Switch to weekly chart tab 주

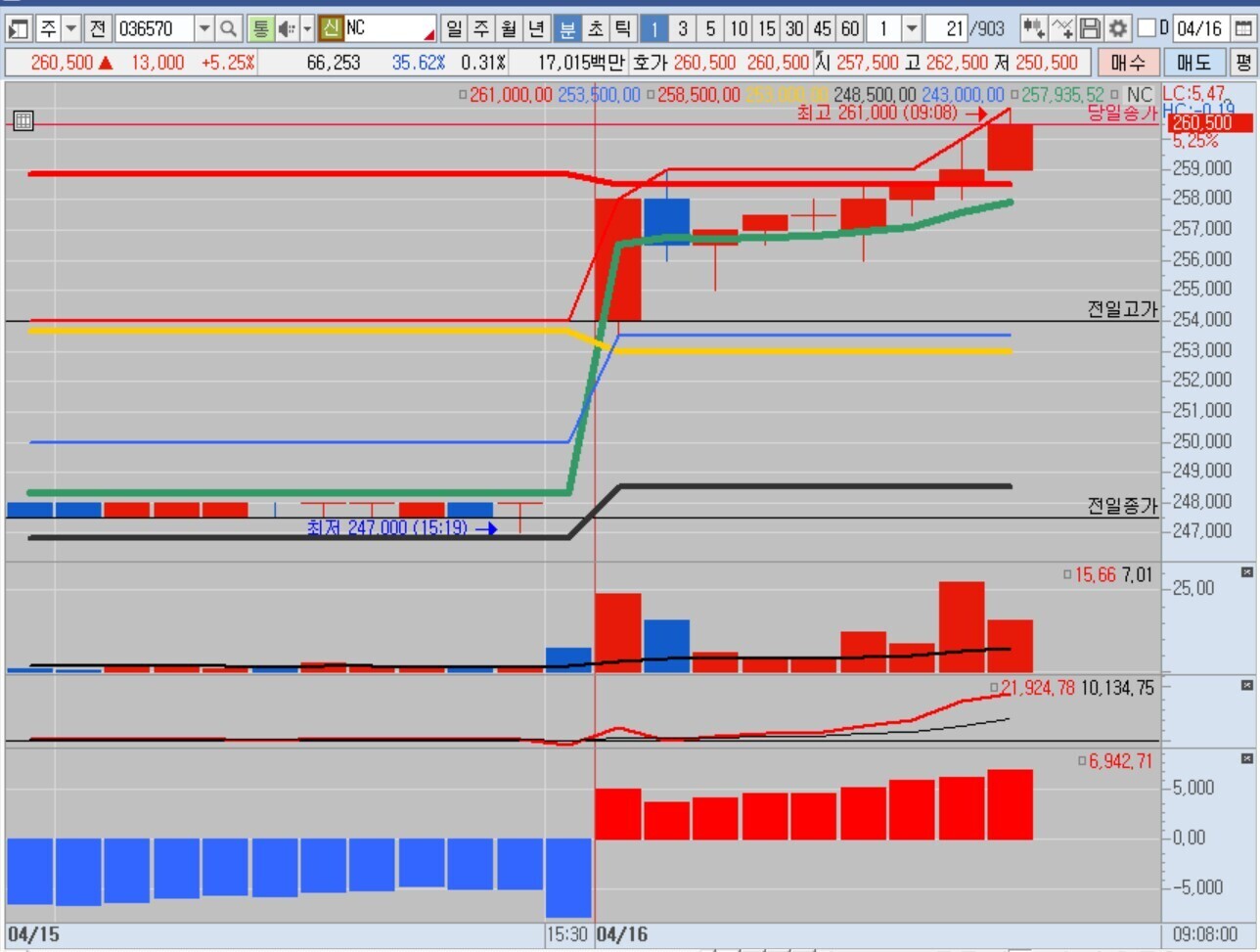pos(481,28)
